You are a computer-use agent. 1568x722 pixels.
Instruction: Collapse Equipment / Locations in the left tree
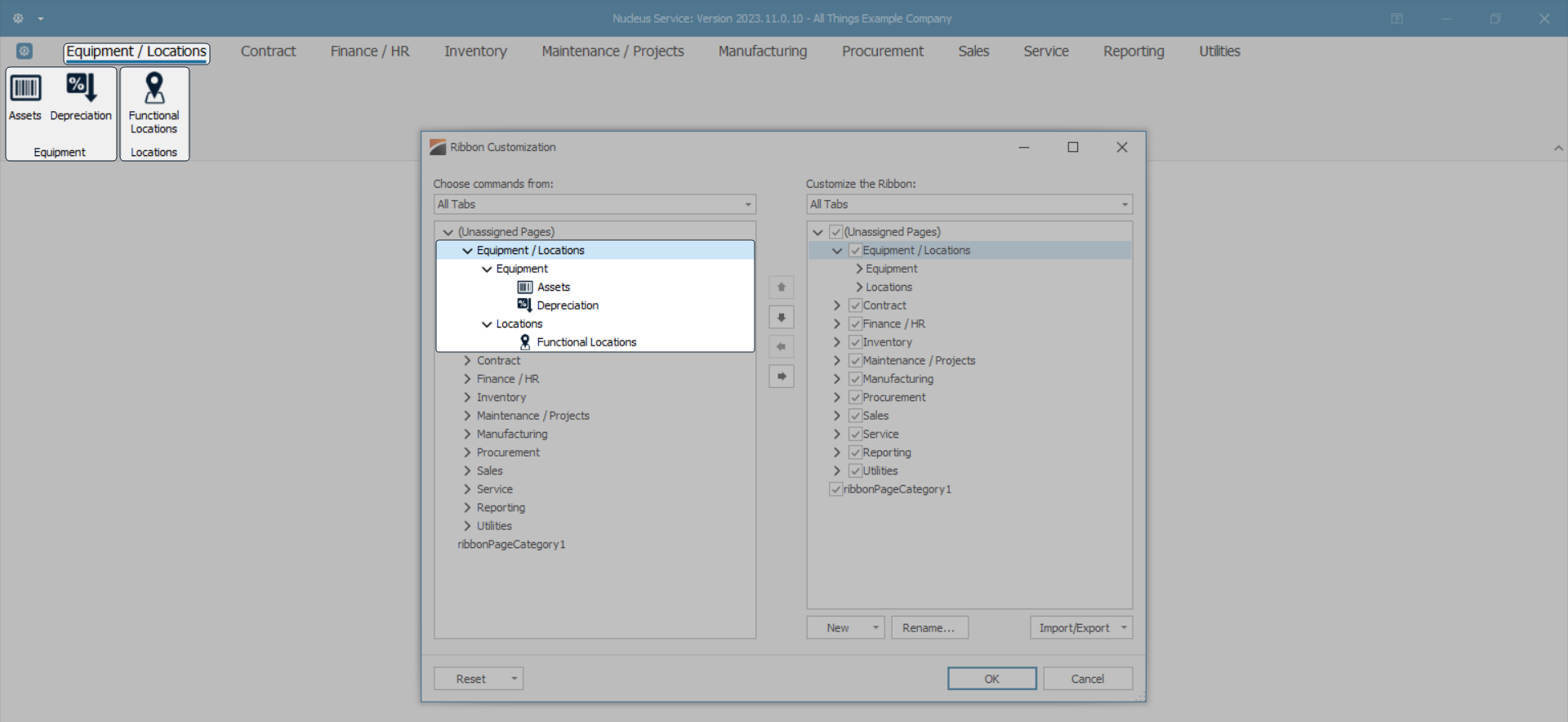tap(467, 251)
